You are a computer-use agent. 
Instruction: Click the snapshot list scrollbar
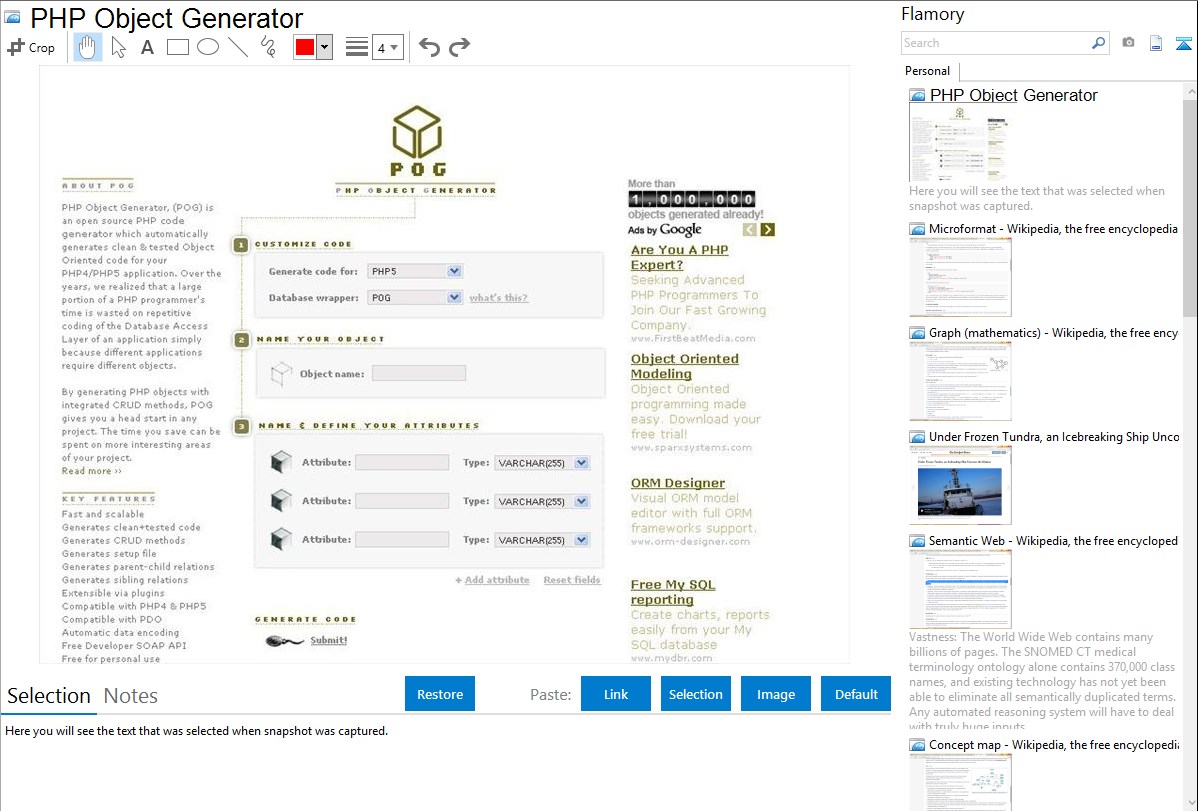[1190, 206]
